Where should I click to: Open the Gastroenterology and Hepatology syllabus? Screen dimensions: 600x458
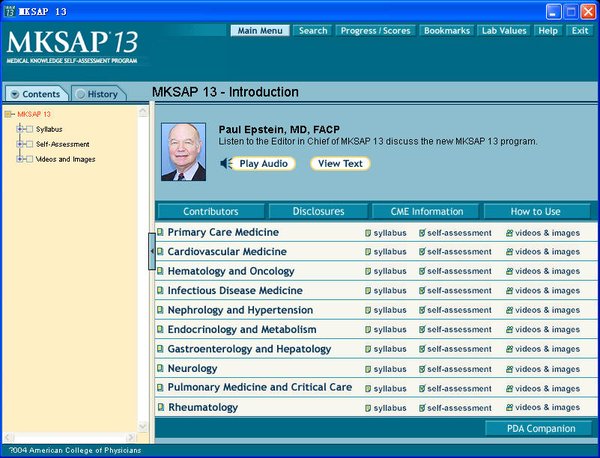[x=386, y=349]
